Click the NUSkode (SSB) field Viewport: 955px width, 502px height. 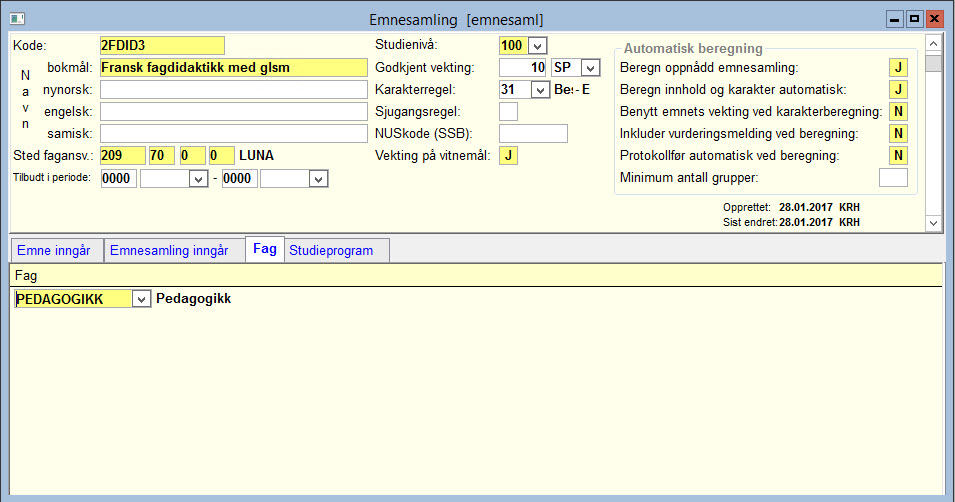533,133
